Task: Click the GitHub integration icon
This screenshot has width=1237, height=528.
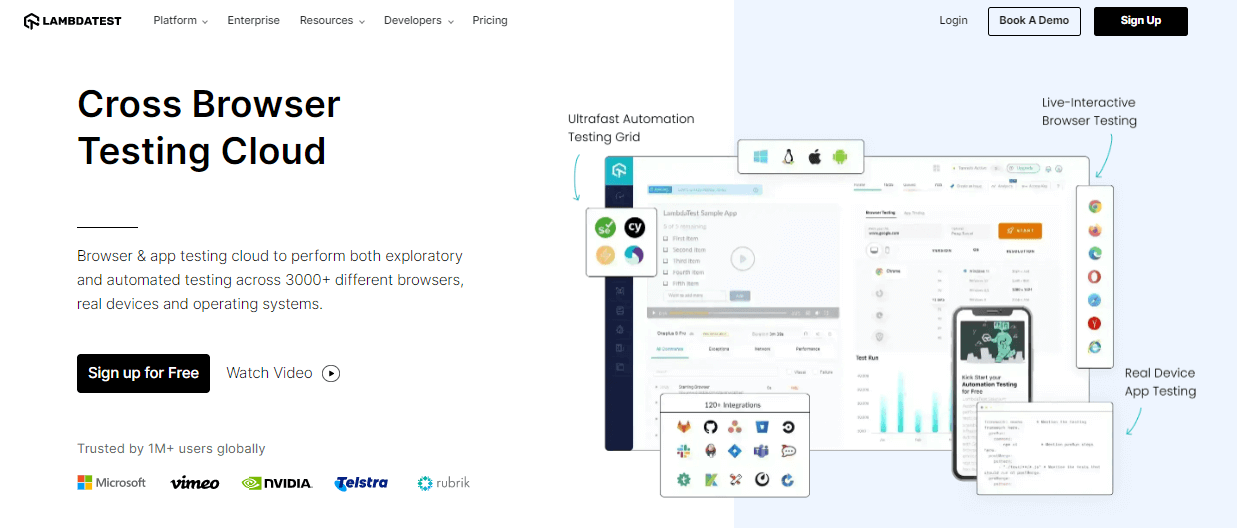Action: tap(710, 426)
